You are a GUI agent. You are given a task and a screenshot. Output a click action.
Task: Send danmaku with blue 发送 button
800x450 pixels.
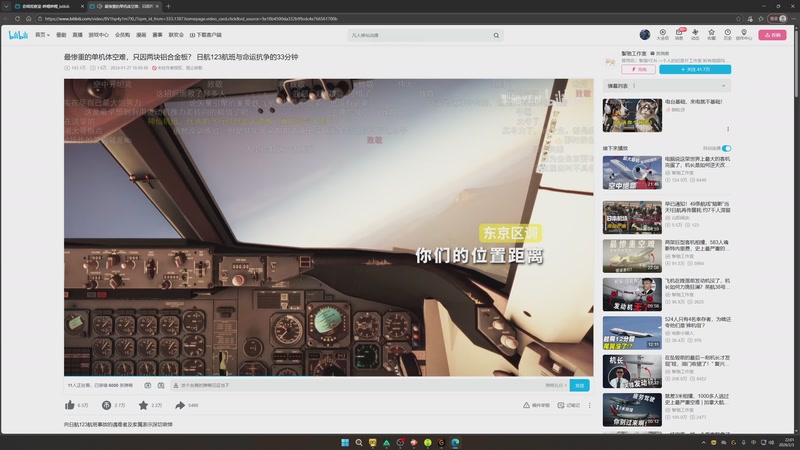click(x=580, y=385)
